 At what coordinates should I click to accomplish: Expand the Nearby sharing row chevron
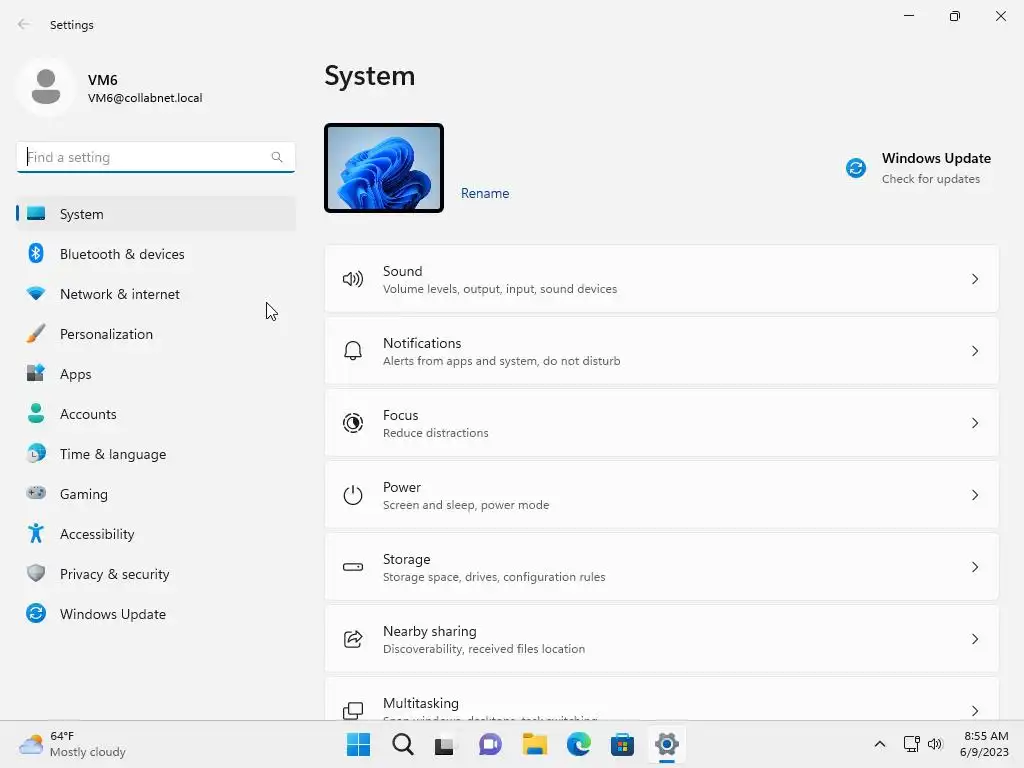click(x=975, y=639)
